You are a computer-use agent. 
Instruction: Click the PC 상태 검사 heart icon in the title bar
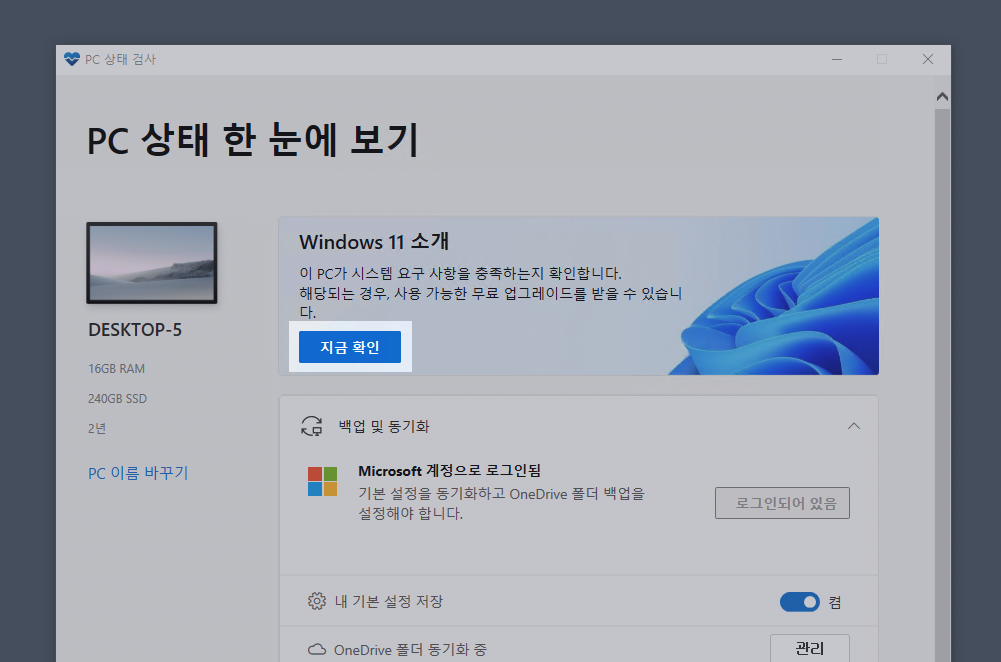point(70,59)
